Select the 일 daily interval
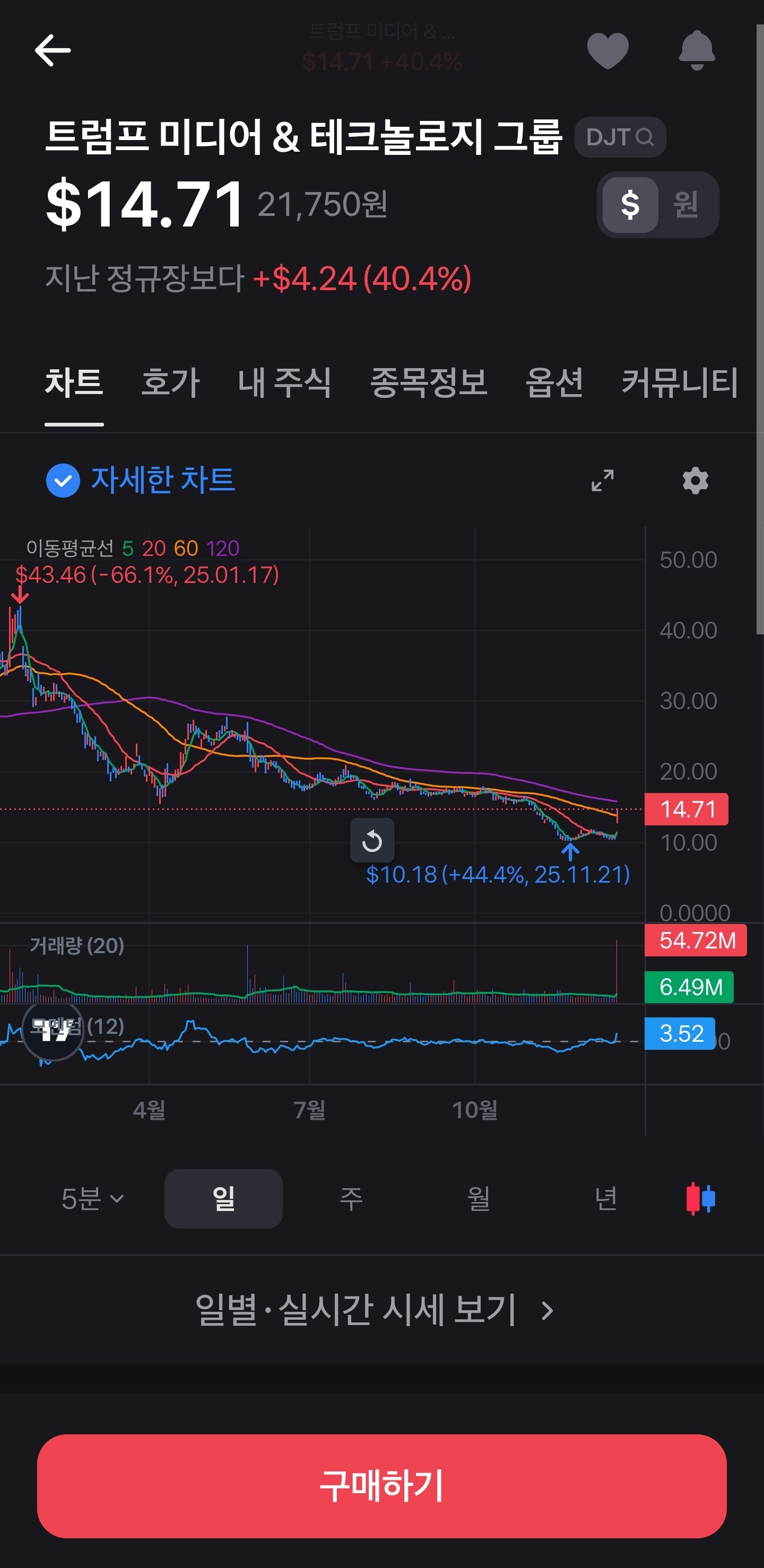Image resolution: width=764 pixels, height=1568 pixels. [x=223, y=1198]
